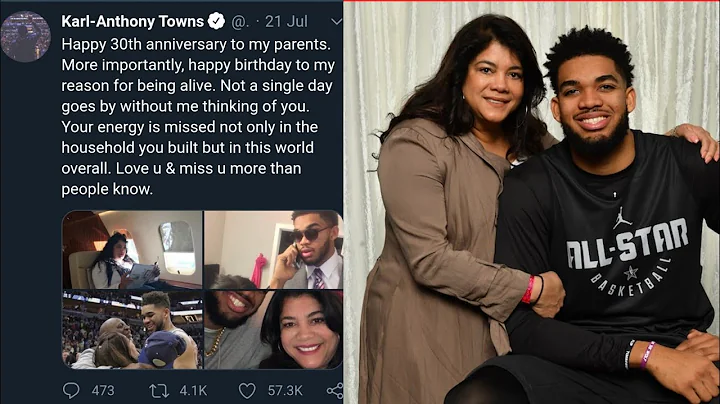Like the tweet with the heart icon
Screen dimensions: 720x404
(x=246, y=390)
